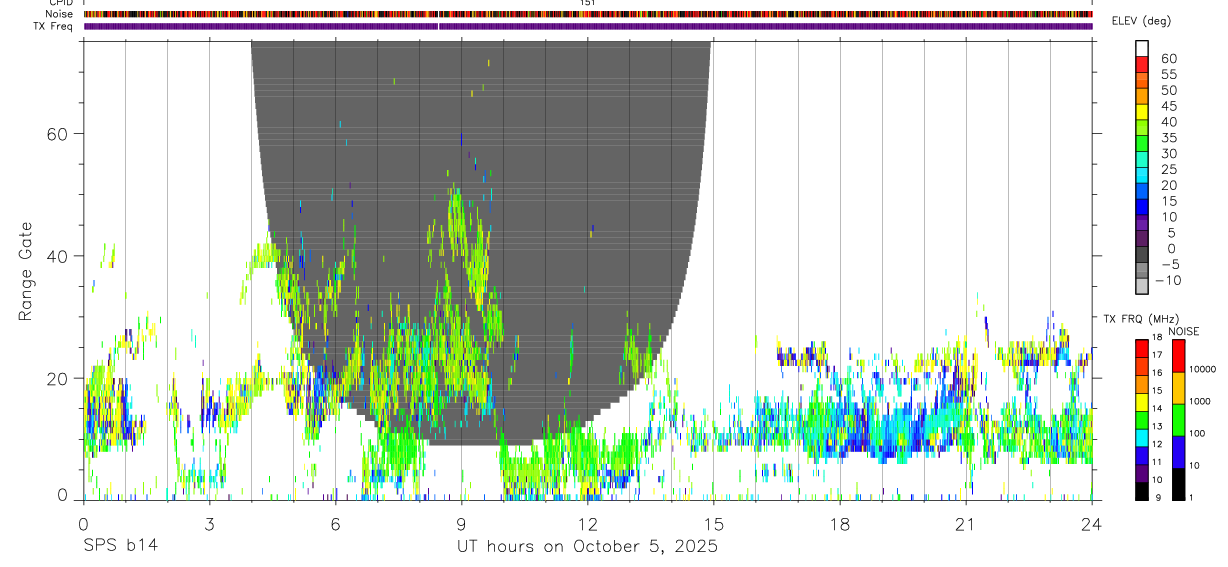Click the "Noise" row label at top
The height and width of the screenshot is (567, 1228).
coord(60,14)
